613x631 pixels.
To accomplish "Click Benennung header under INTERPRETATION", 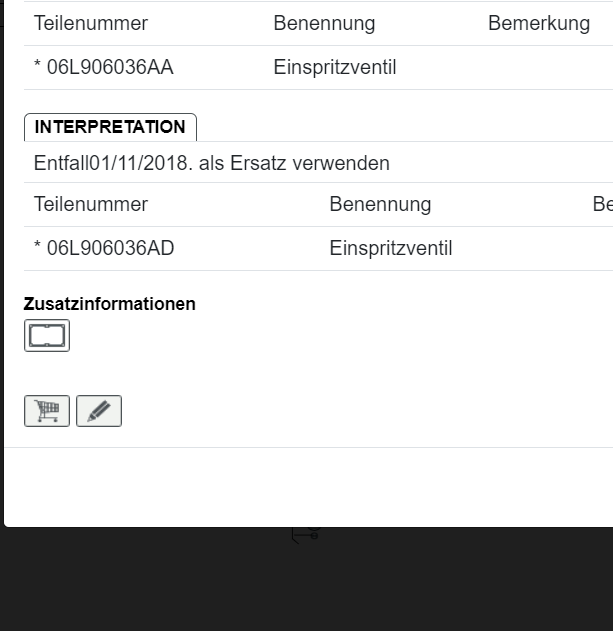I will (x=380, y=204).
